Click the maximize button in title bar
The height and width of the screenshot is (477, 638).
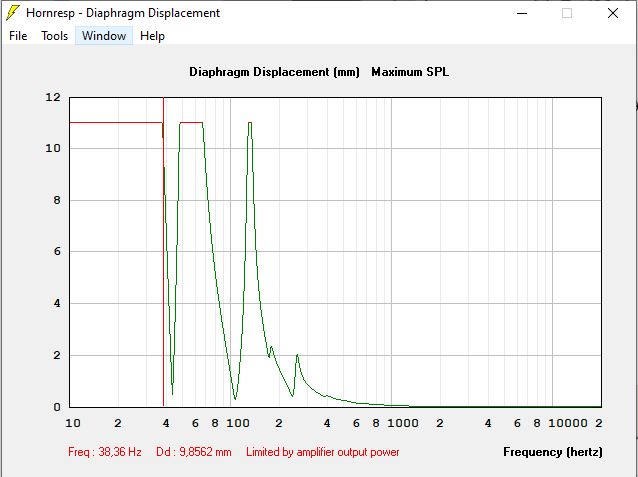(x=567, y=13)
